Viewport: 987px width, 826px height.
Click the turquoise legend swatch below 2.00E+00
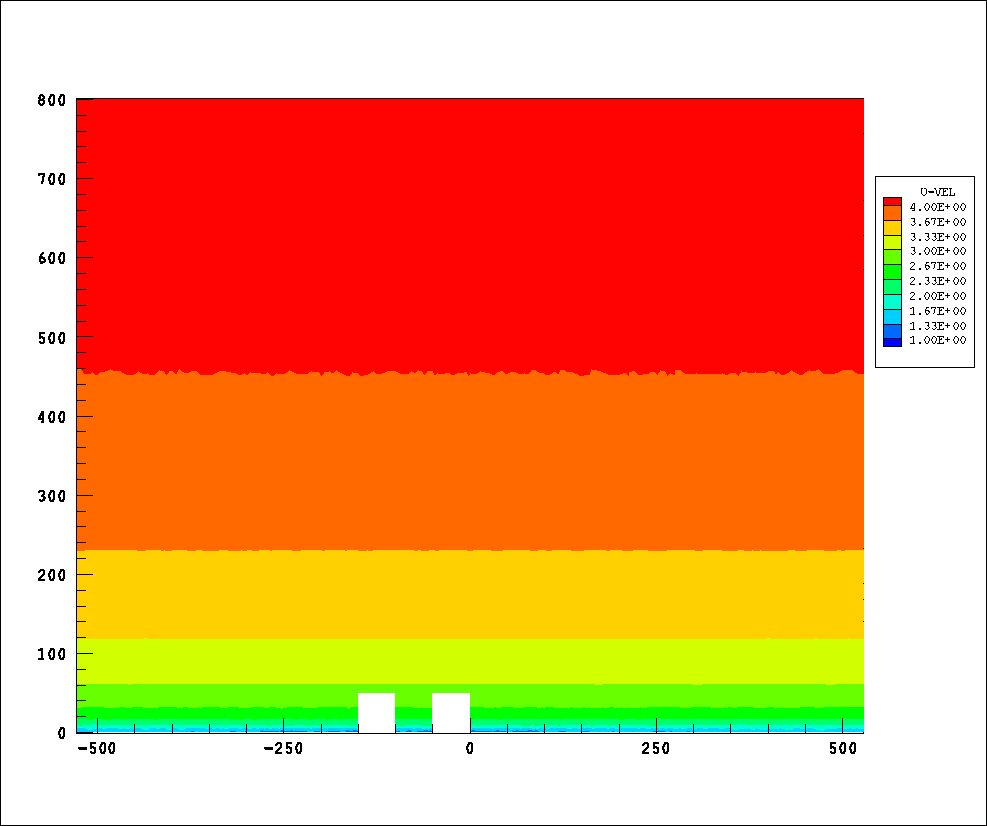[892, 302]
